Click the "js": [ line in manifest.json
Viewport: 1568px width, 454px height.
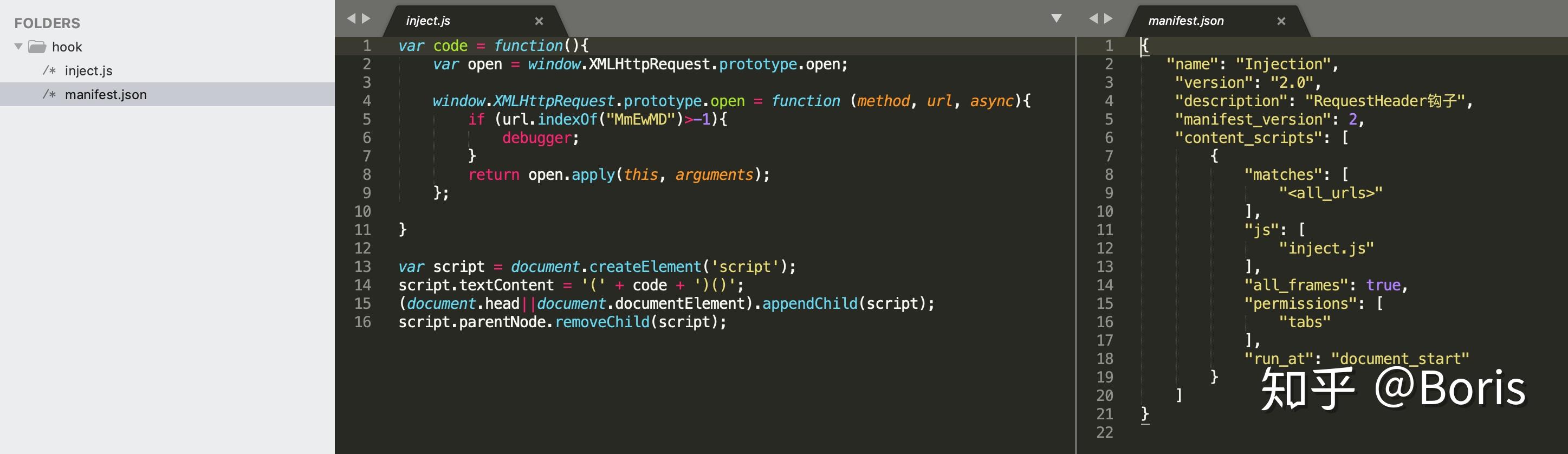coord(1274,230)
